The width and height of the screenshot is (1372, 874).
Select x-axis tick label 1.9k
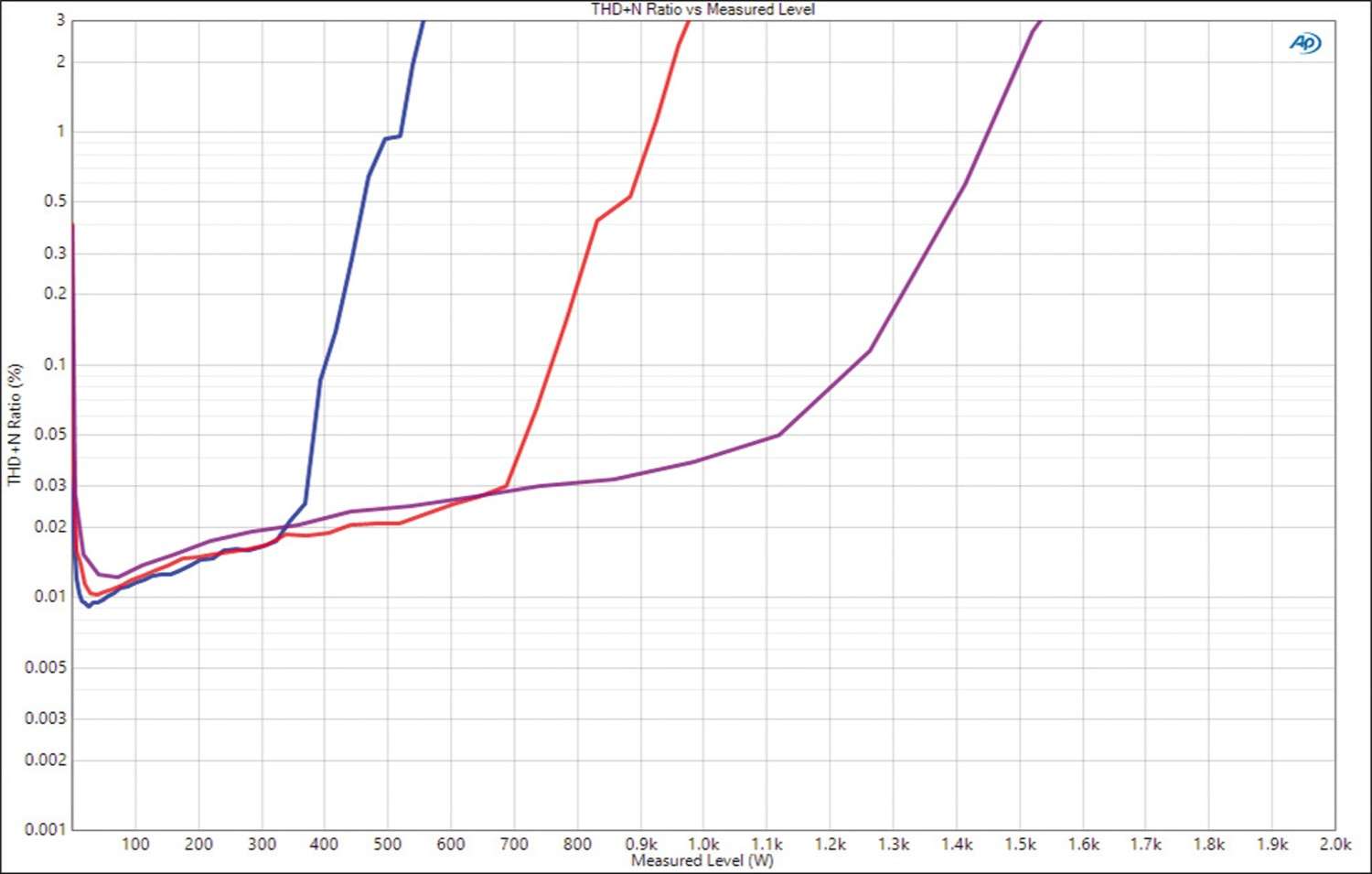point(1271,844)
